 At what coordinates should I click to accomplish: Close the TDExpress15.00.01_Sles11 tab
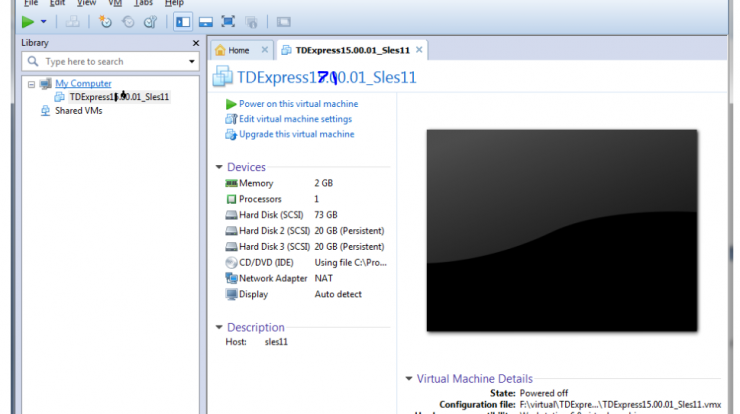(x=419, y=50)
